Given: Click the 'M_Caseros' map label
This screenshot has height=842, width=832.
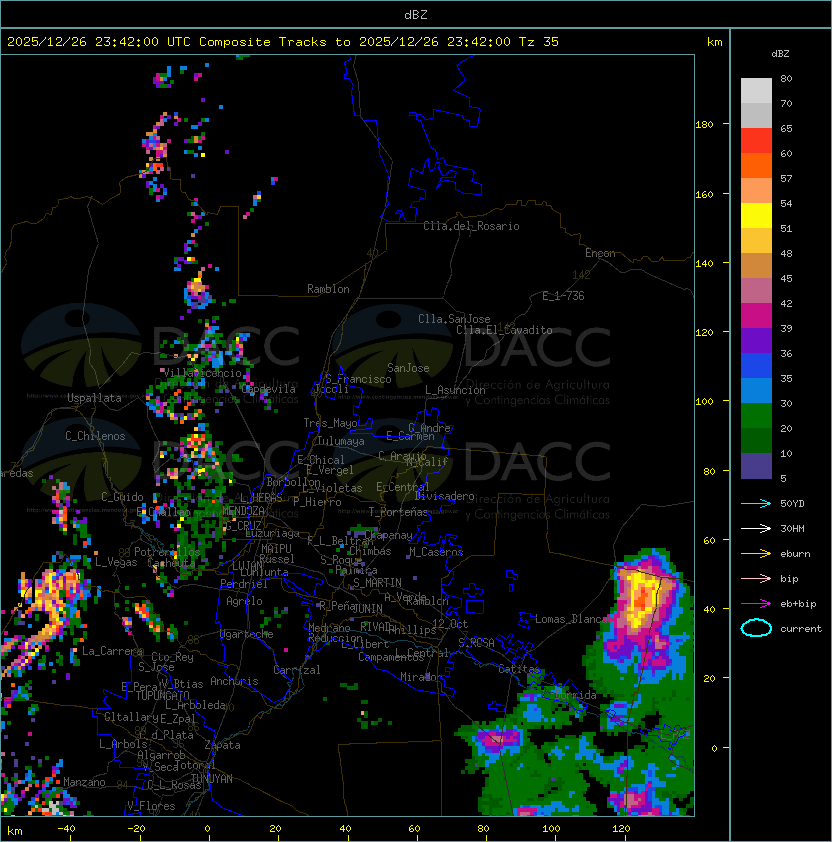Looking at the screenshot, I should tap(436, 551).
